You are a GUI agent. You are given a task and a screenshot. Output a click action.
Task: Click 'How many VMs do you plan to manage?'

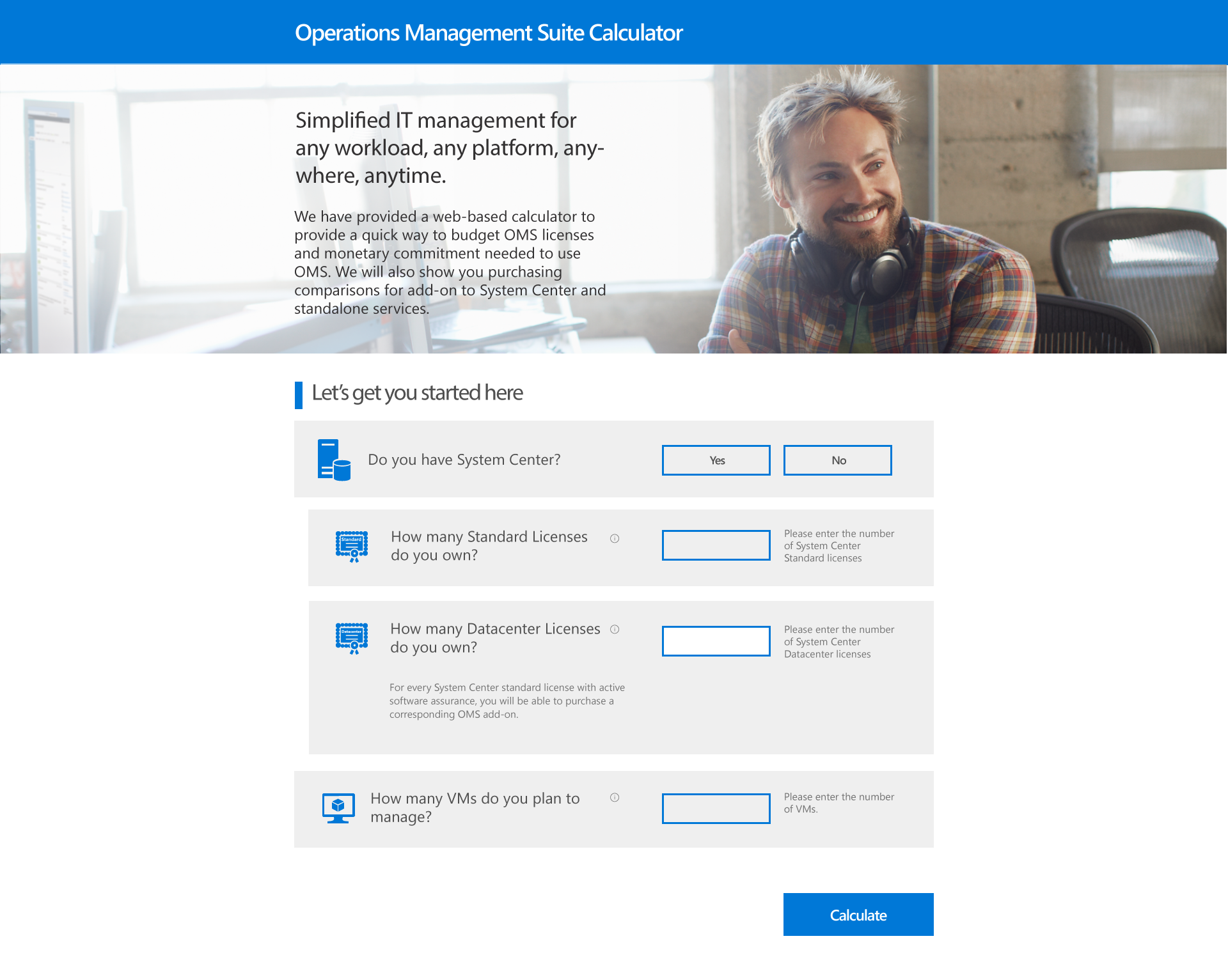pyautogui.click(x=475, y=807)
